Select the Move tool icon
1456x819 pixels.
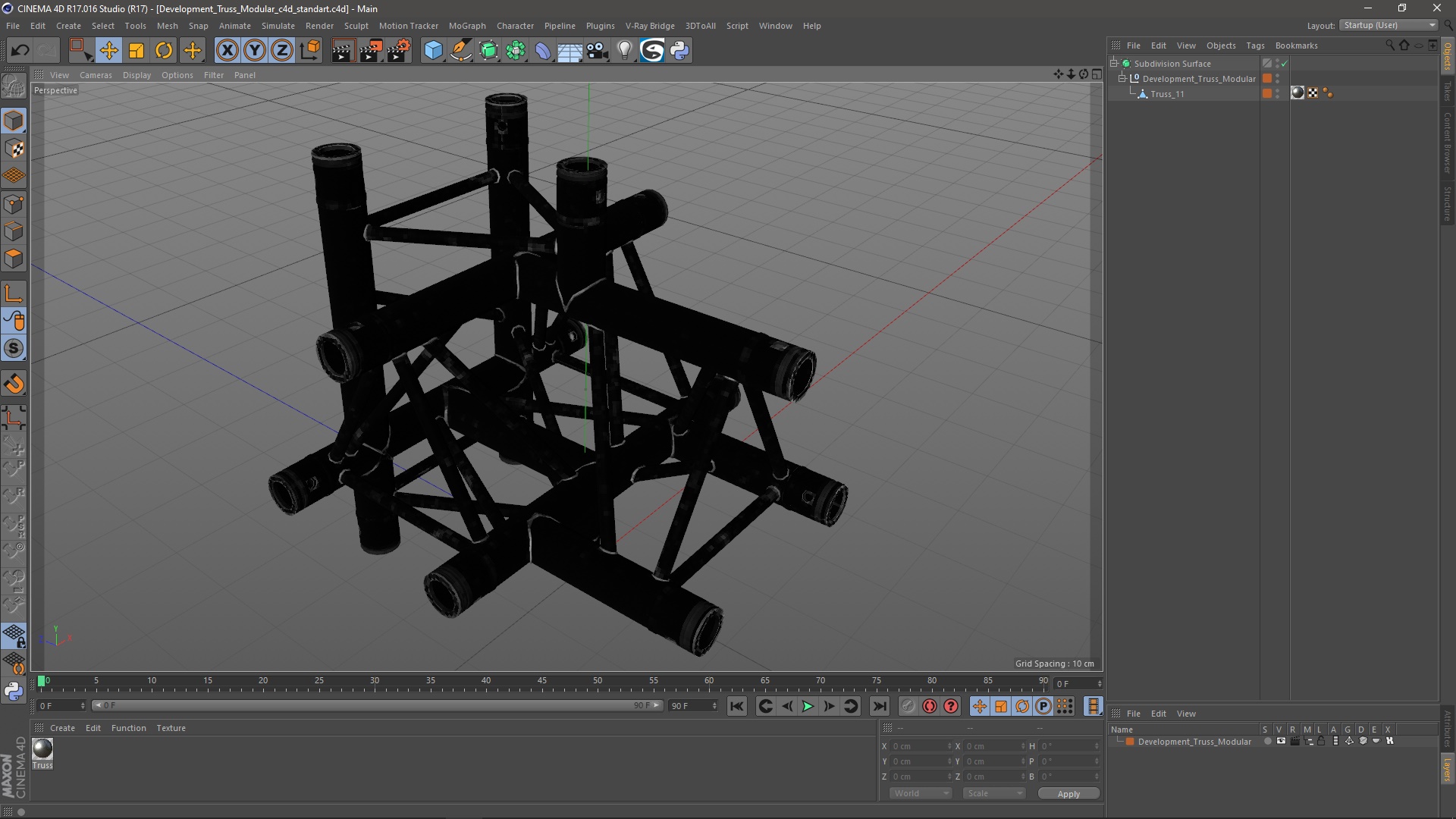pyautogui.click(x=108, y=50)
